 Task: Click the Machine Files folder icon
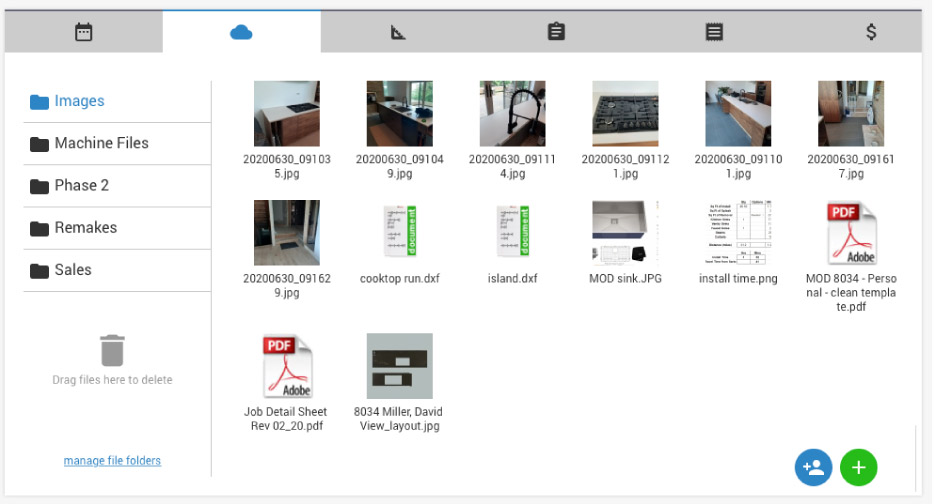click(39, 144)
